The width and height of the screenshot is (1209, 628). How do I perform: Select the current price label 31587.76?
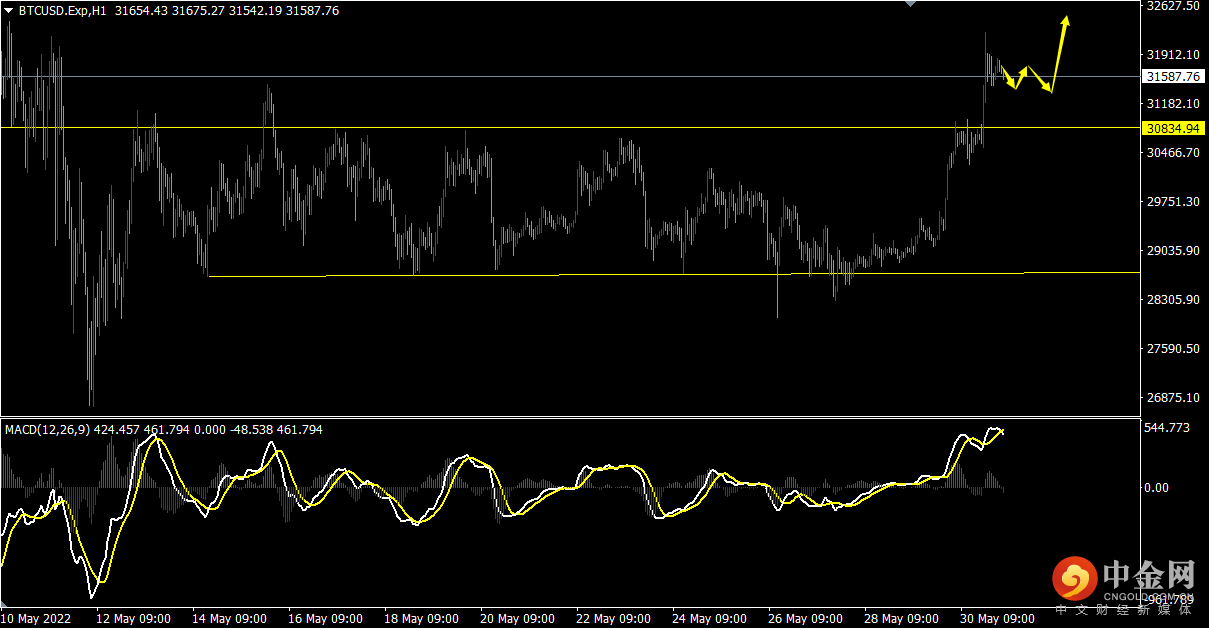pyautogui.click(x=1174, y=76)
